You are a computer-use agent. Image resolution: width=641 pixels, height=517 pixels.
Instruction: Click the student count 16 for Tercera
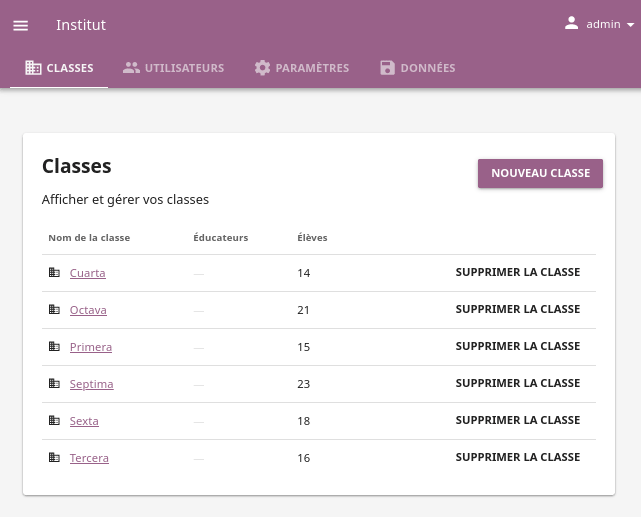303,458
